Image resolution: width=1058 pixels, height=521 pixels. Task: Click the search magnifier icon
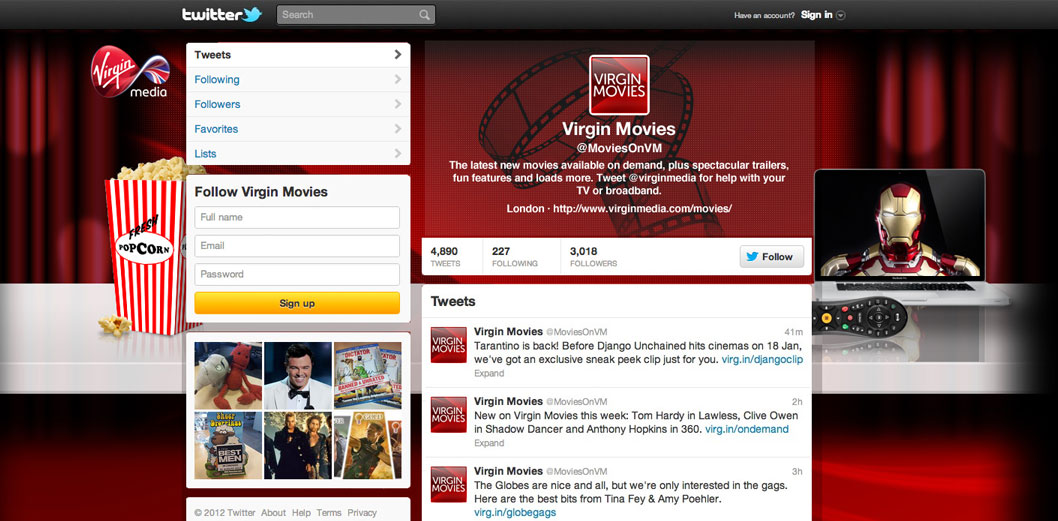[x=424, y=15]
